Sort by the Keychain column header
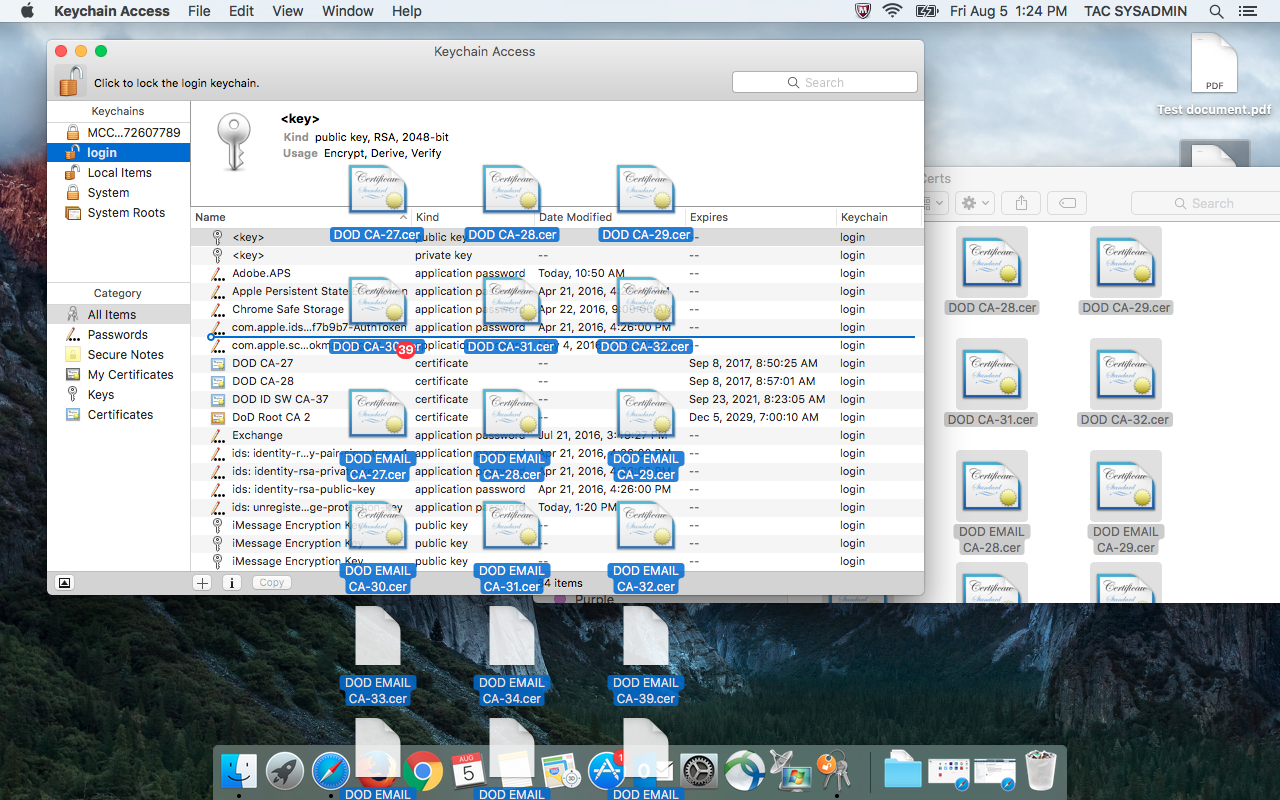Image resolution: width=1280 pixels, height=800 pixels. (878, 217)
